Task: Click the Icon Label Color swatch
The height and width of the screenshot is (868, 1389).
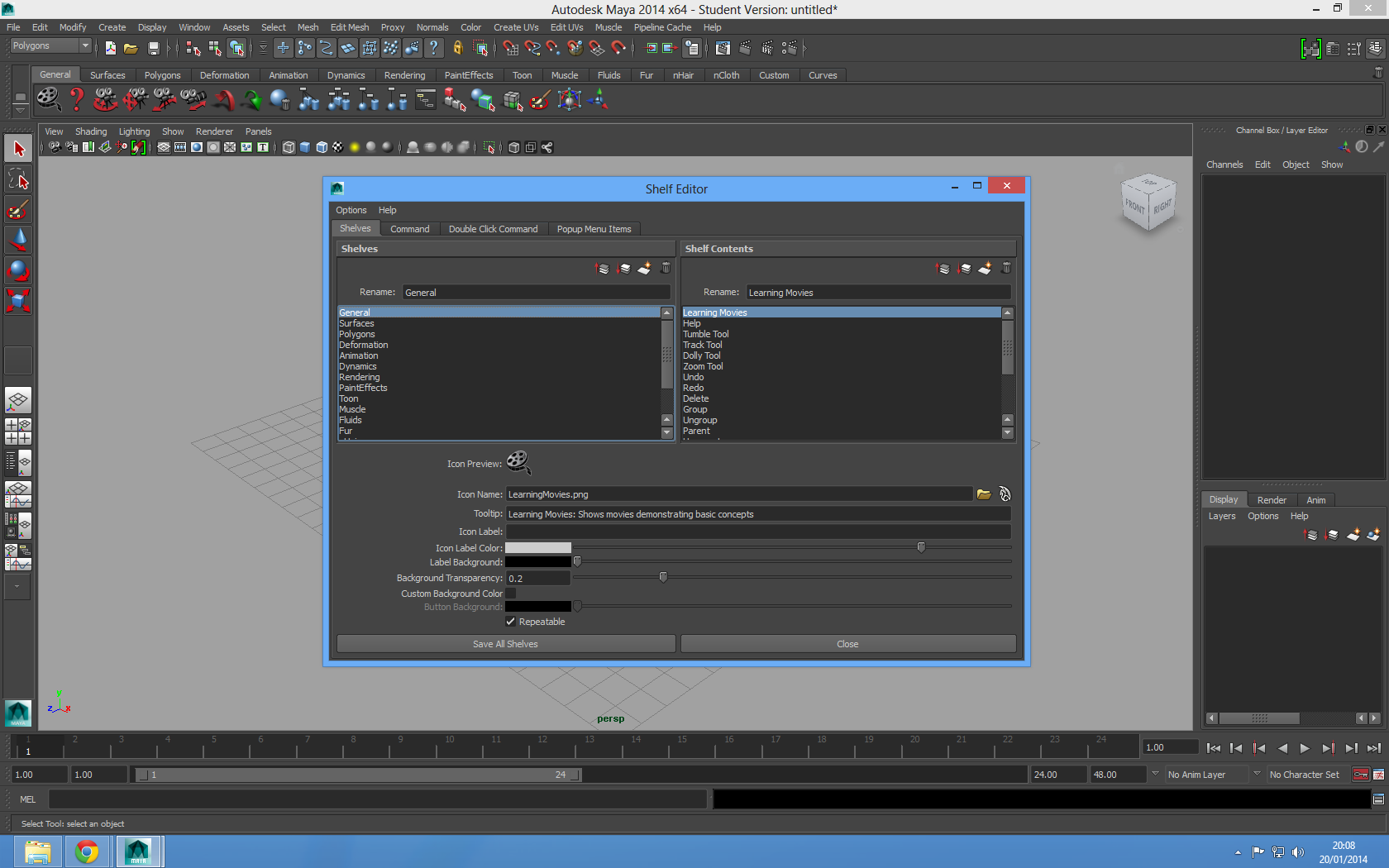Action: point(538,548)
